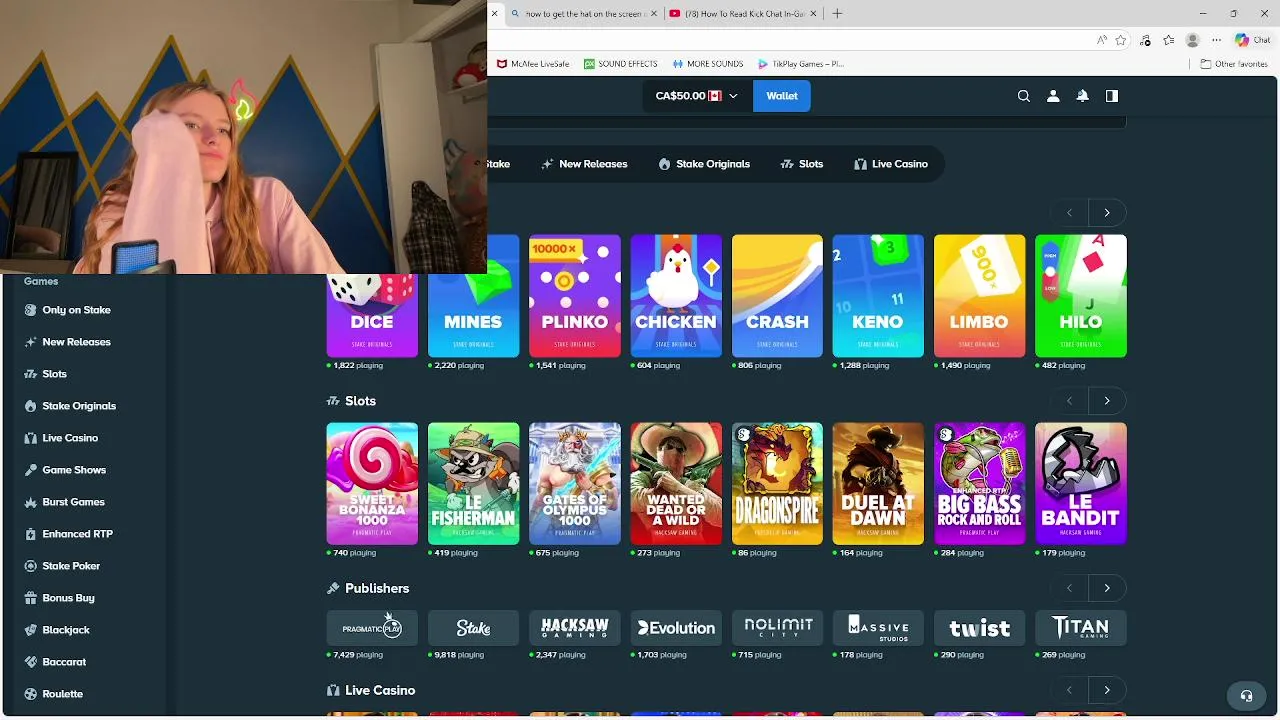Next arrow for Stake Originals carousel
The height and width of the screenshot is (720, 1280).
(1107, 213)
